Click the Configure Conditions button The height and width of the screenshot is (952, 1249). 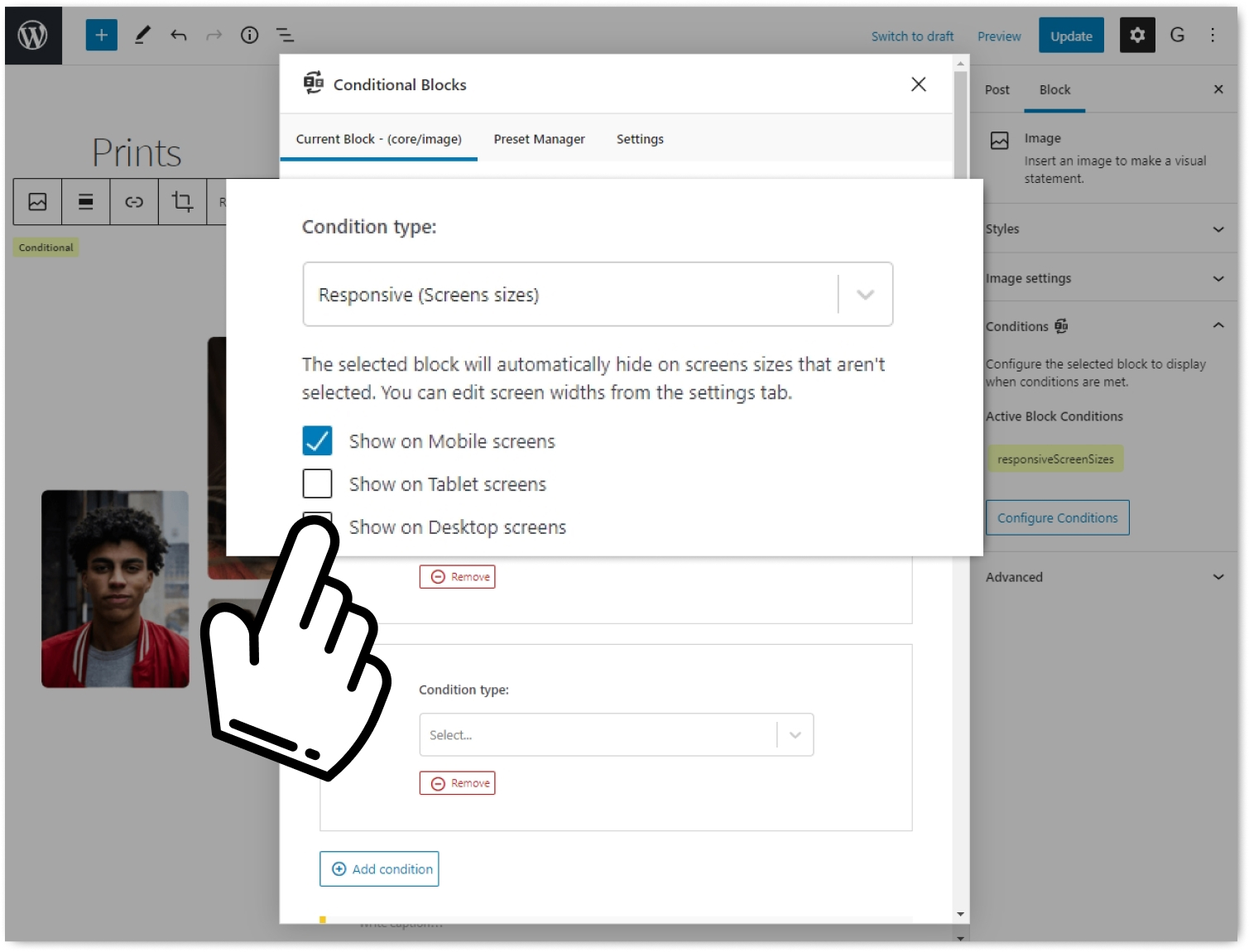coord(1057,518)
